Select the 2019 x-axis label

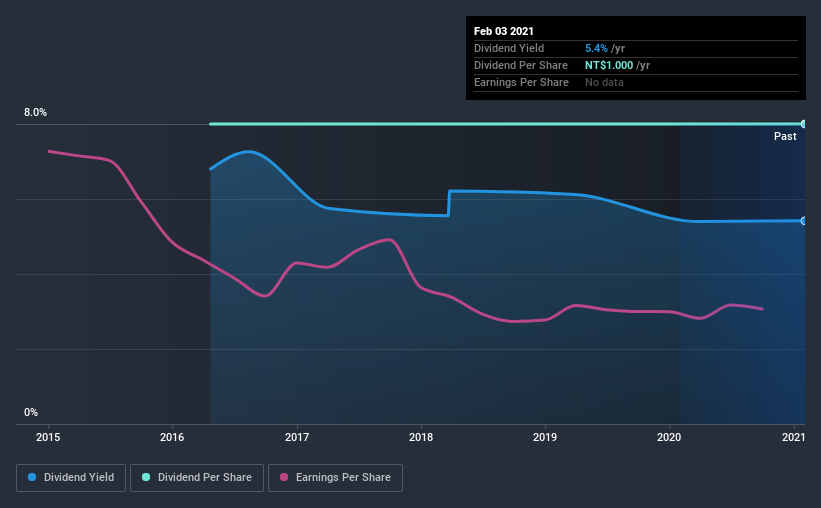pyautogui.click(x=545, y=437)
